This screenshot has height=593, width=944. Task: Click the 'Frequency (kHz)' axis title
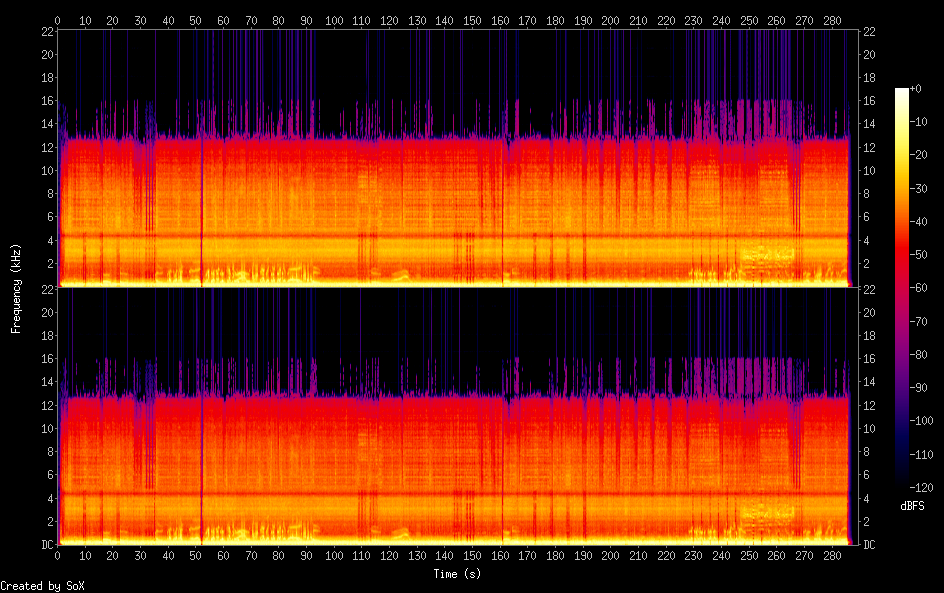tap(16, 289)
